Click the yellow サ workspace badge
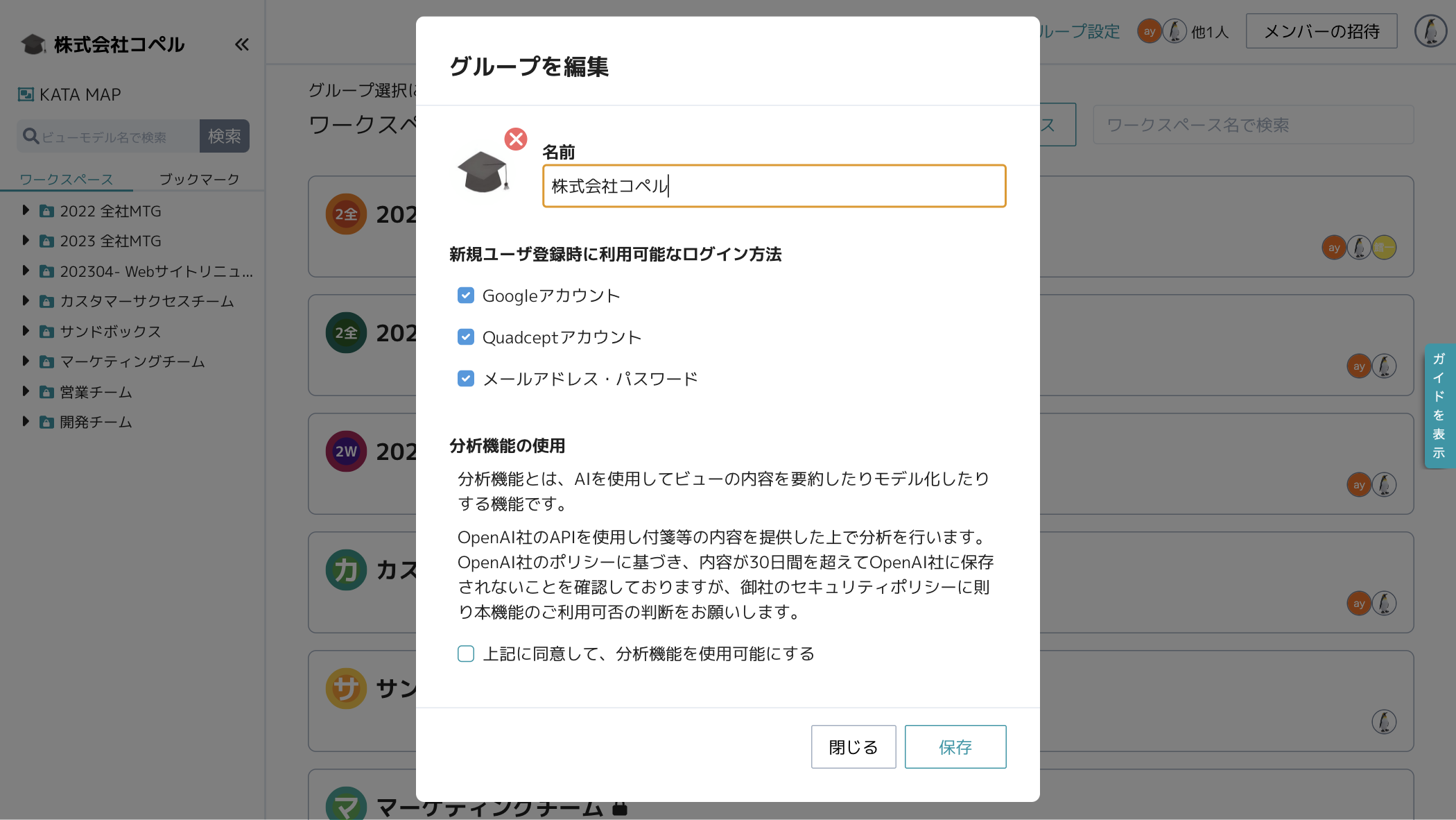Screen dimensions: 1456x820 (x=346, y=689)
